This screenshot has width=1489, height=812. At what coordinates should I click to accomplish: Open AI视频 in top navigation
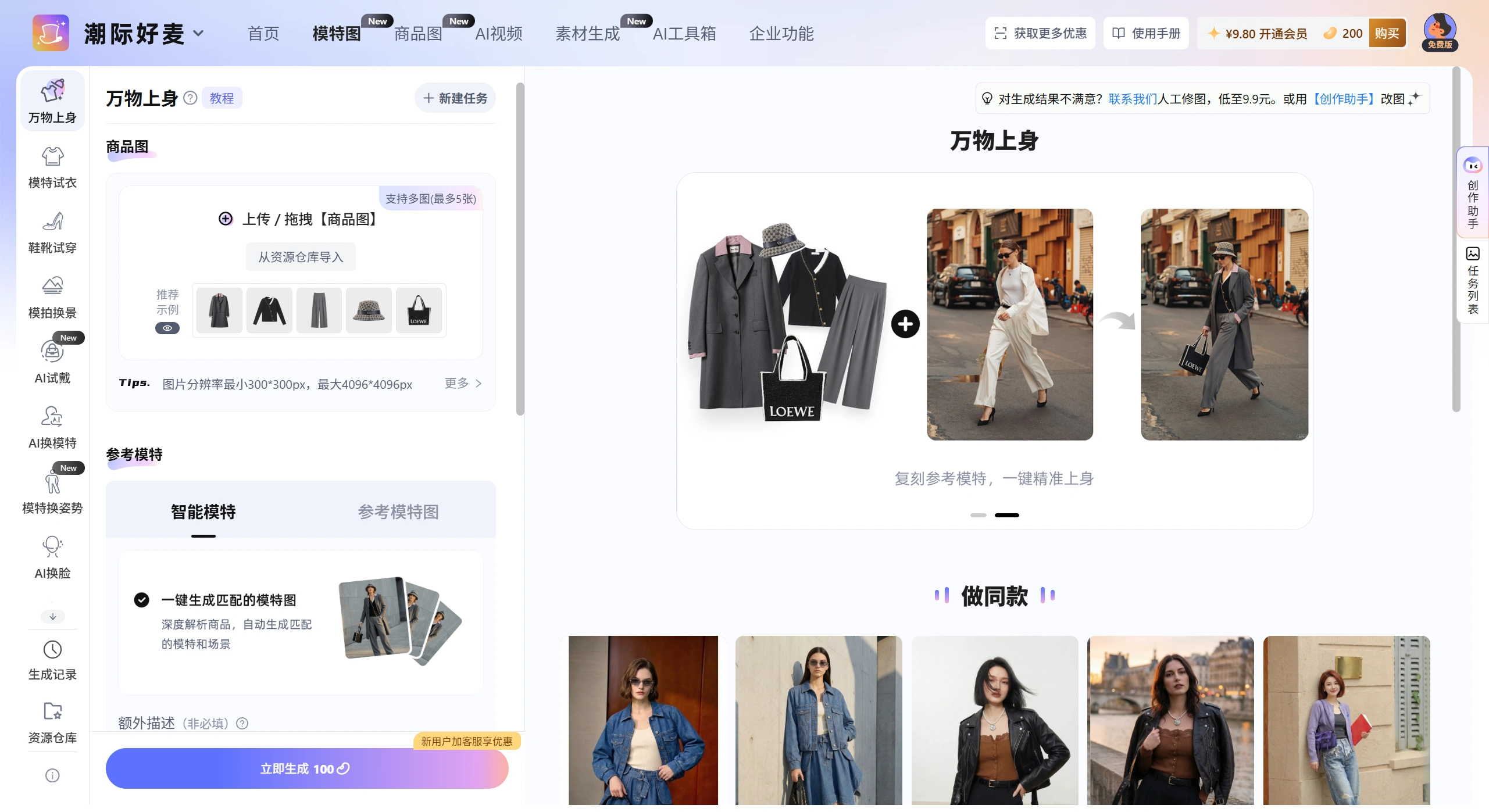498,34
